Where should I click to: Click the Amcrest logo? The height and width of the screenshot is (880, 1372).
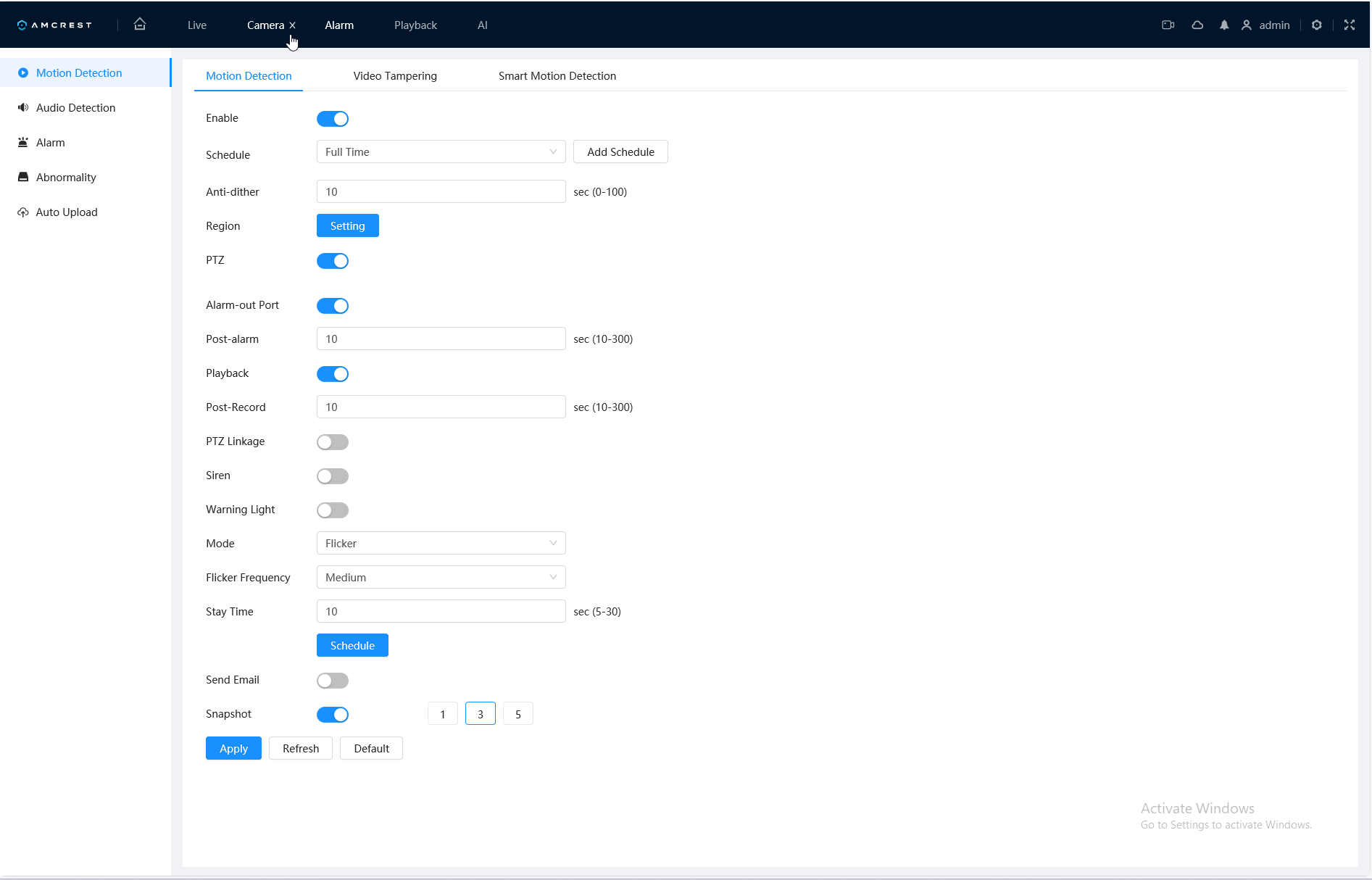(x=54, y=25)
